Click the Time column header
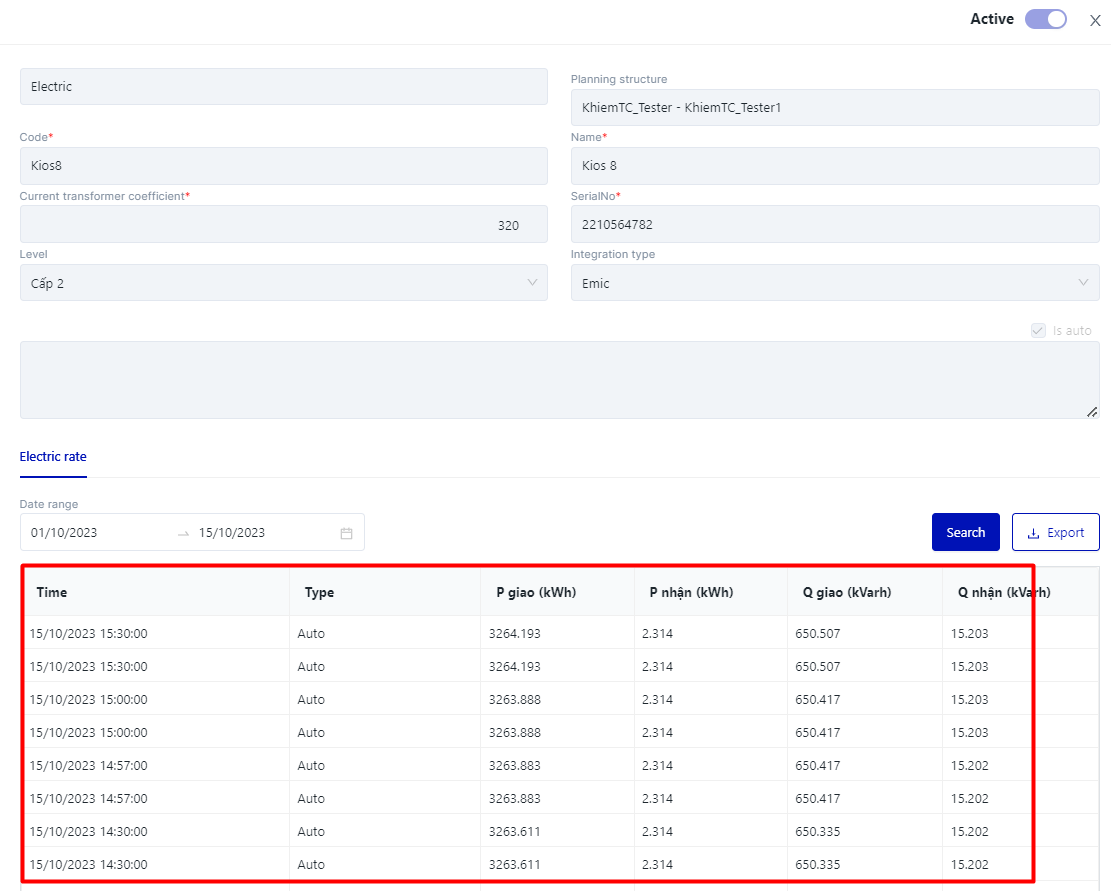This screenshot has width=1111, height=891. click(x=52, y=592)
